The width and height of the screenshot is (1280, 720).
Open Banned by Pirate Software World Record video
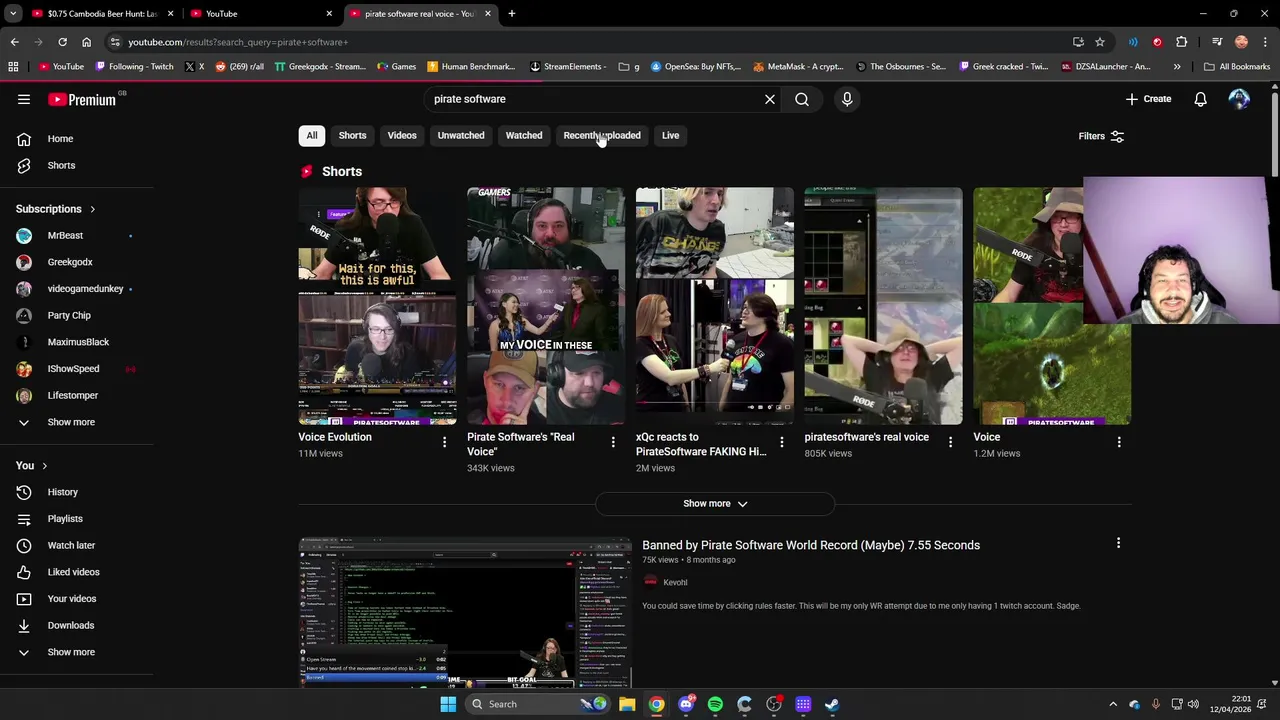[x=811, y=545]
